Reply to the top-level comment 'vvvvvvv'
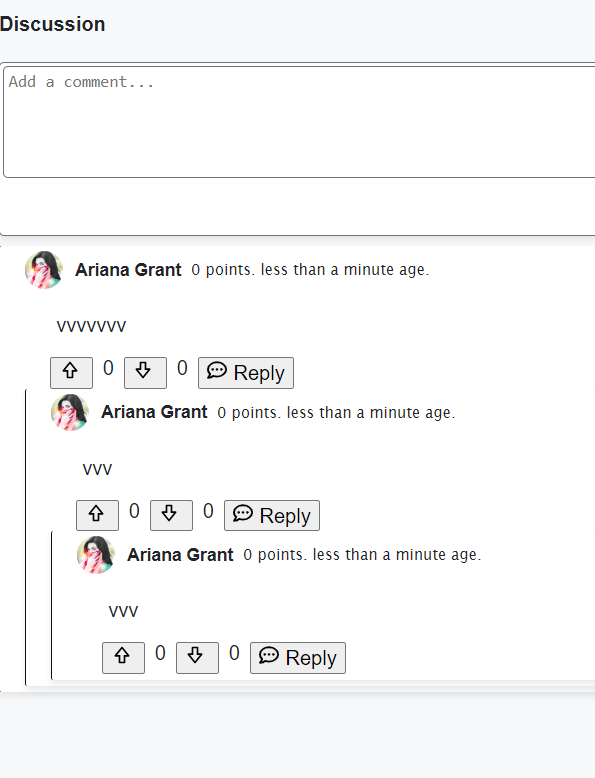 246,373
